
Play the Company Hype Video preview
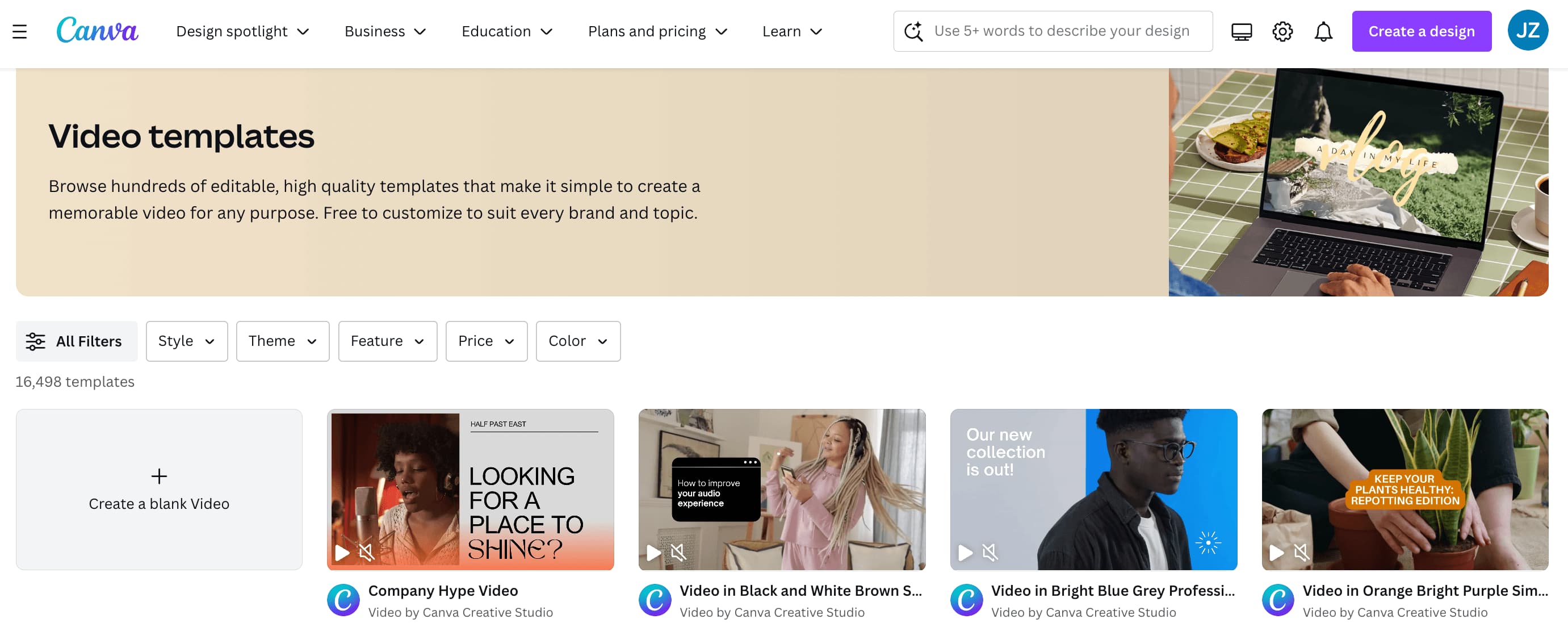343,553
